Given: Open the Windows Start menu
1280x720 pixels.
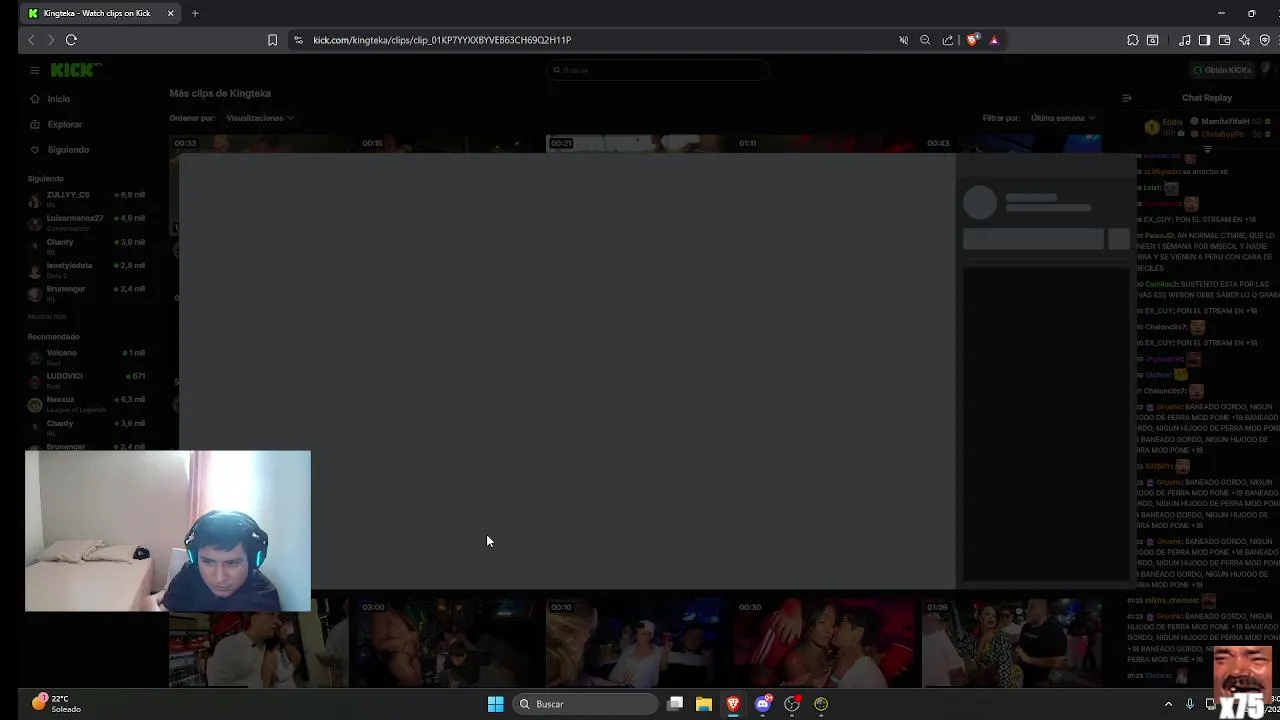Looking at the screenshot, I should 495,704.
